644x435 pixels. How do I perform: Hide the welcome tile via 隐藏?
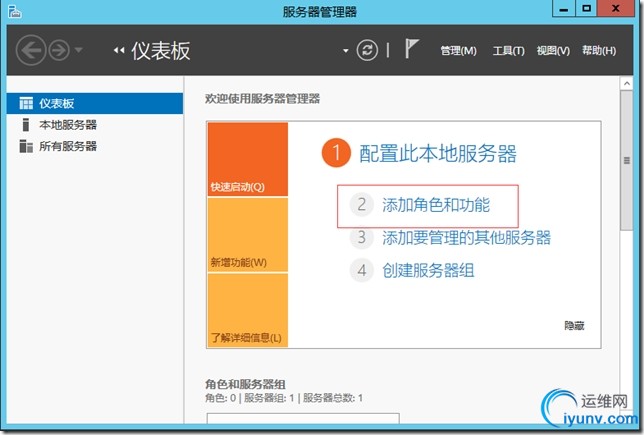coord(574,326)
